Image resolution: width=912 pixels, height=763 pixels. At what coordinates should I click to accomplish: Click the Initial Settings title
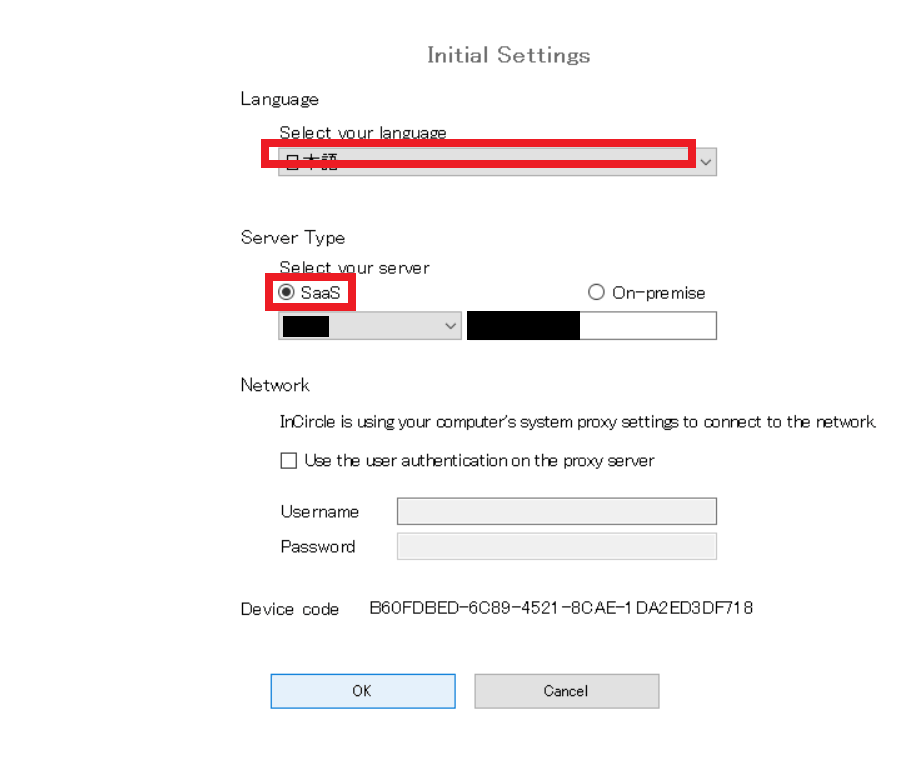(508, 55)
